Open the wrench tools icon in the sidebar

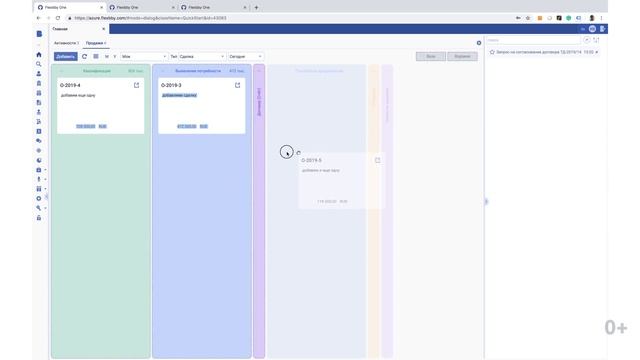39,208
